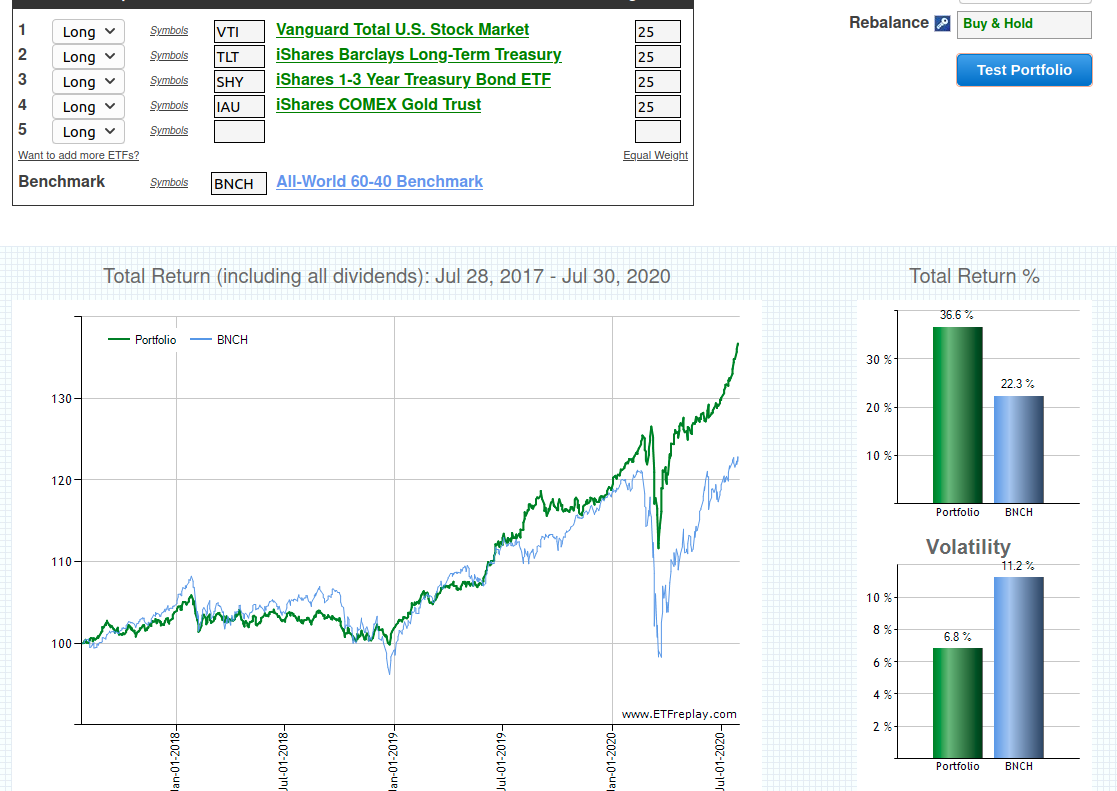Click the Symbols lookup link for row 2
Viewport: 1117px width, 791px height.
click(169, 56)
